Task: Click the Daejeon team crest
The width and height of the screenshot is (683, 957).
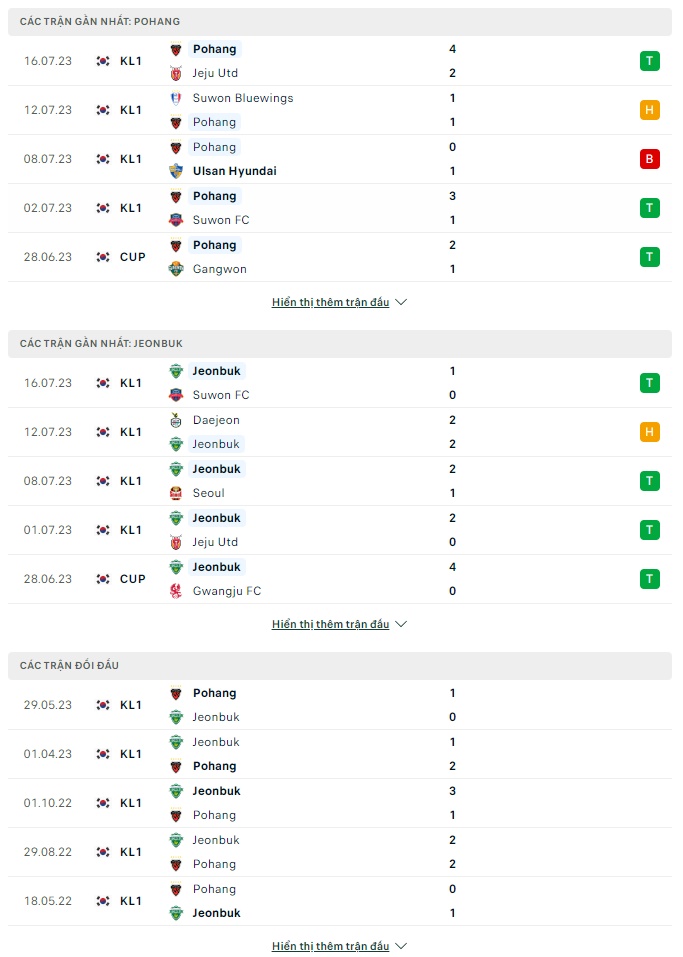Action: click(x=177, y=420)
